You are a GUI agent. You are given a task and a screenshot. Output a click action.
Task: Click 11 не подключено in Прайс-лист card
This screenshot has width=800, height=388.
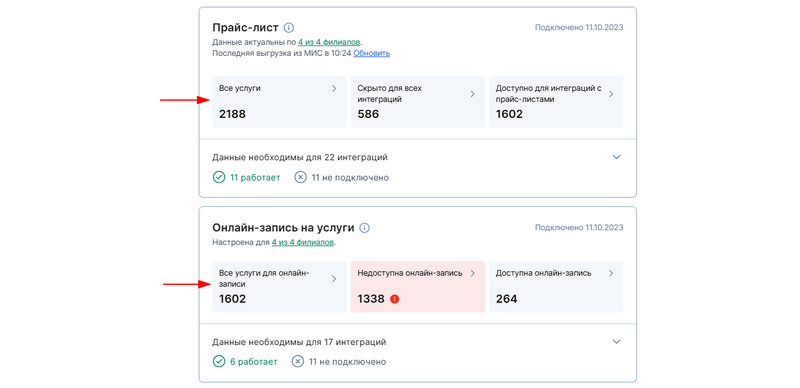(350, 178)
